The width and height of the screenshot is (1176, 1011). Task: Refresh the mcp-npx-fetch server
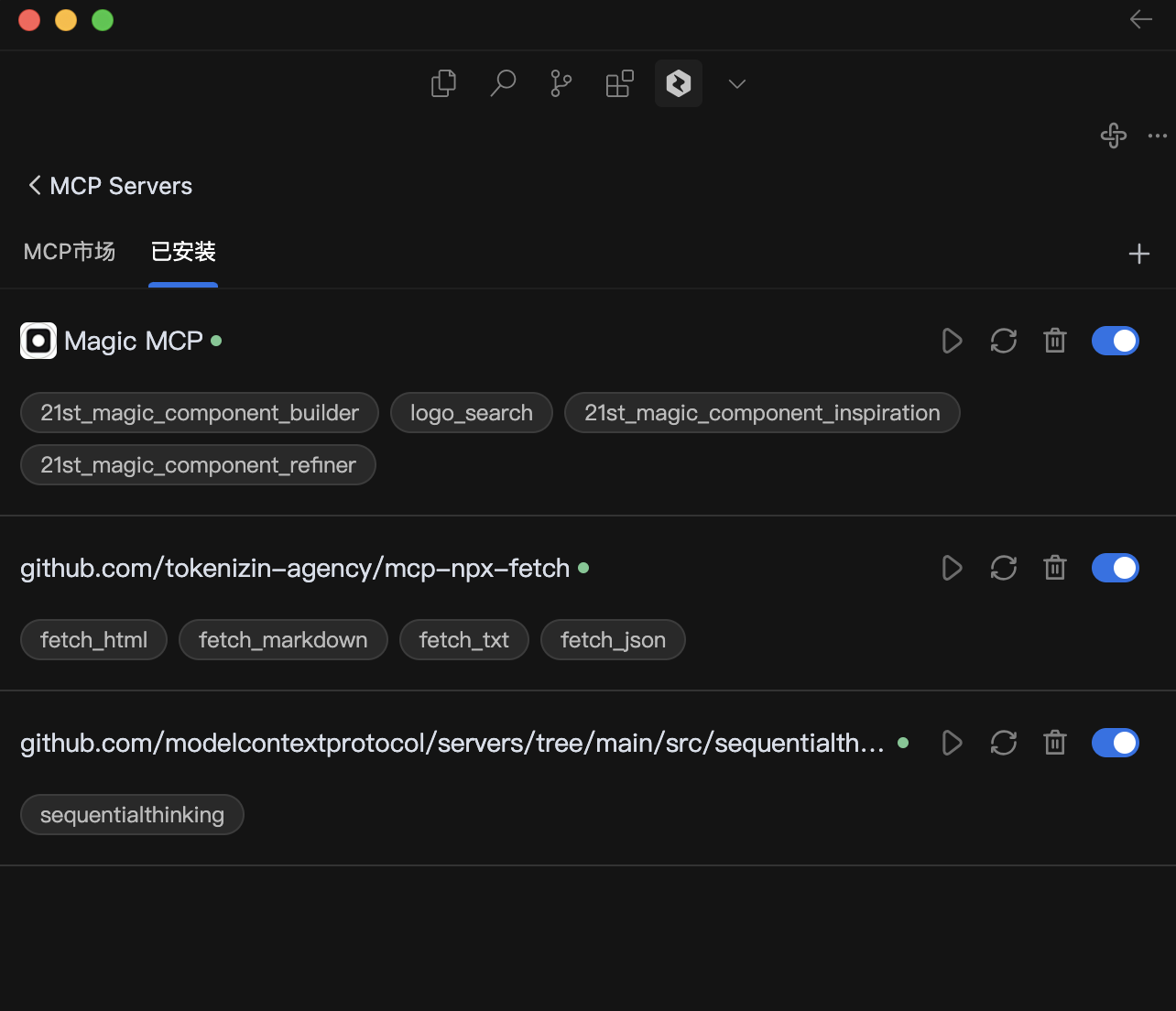[x=1004, y=568]
